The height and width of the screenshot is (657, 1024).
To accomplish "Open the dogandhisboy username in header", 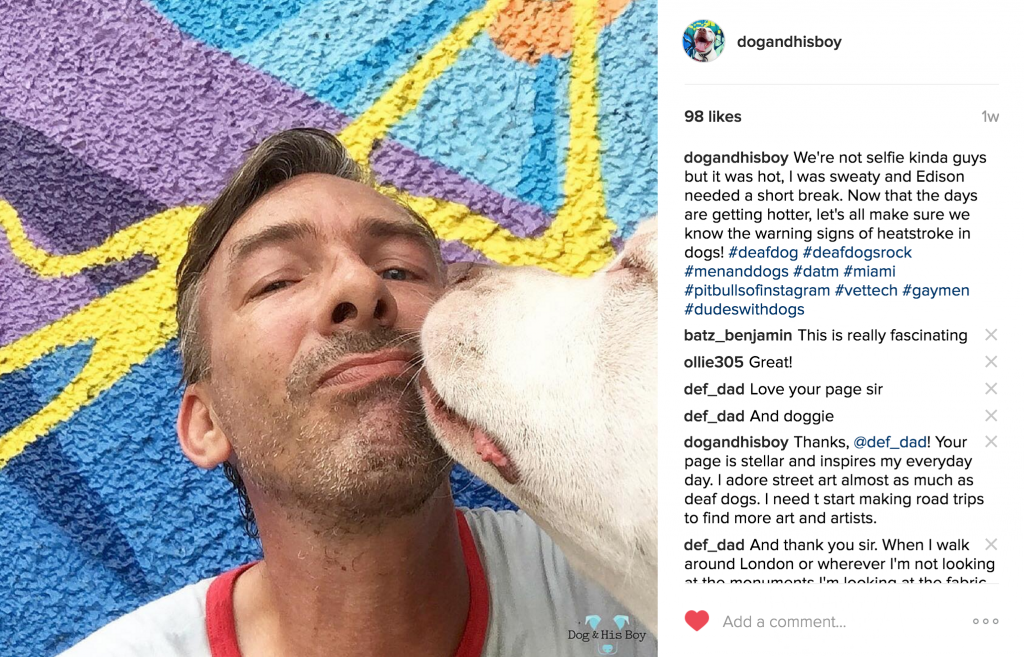I will tap(789, 42).
